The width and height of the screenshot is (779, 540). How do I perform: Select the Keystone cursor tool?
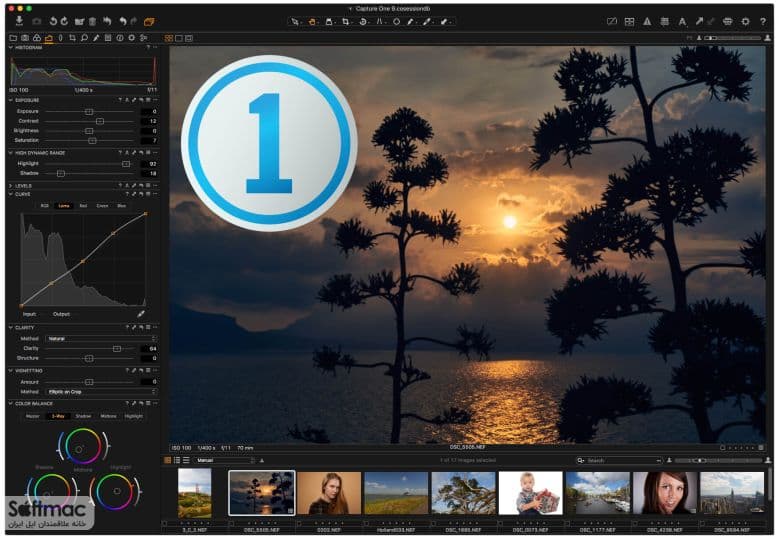pos(380,21)
